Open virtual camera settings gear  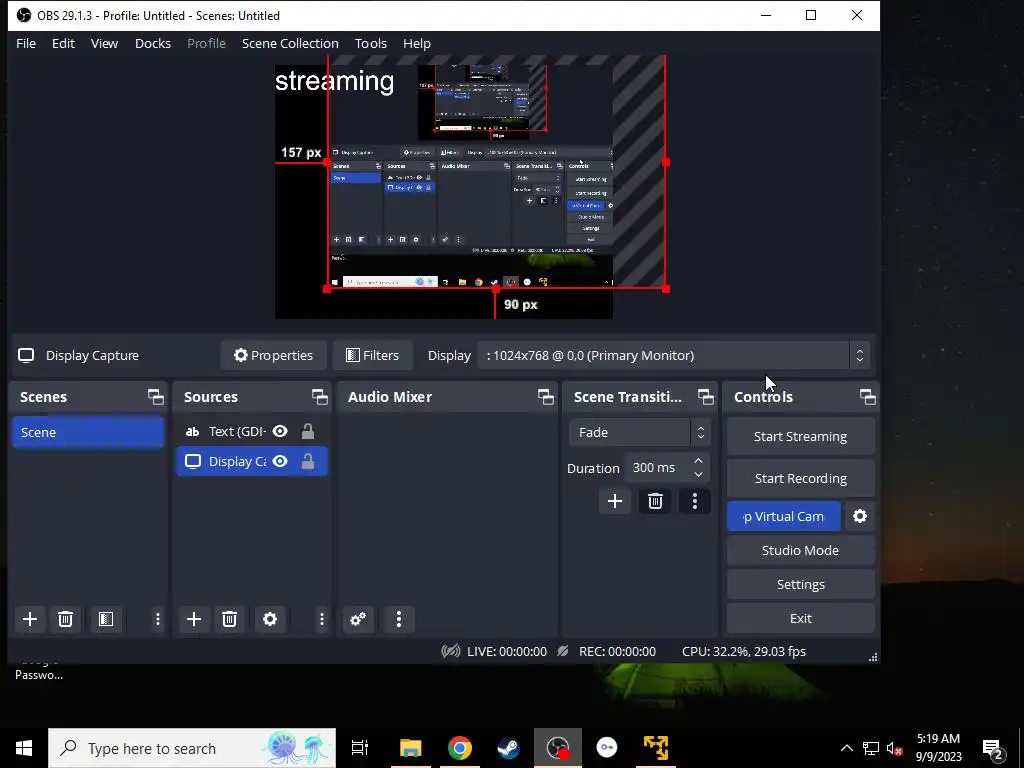click(860, 516)
